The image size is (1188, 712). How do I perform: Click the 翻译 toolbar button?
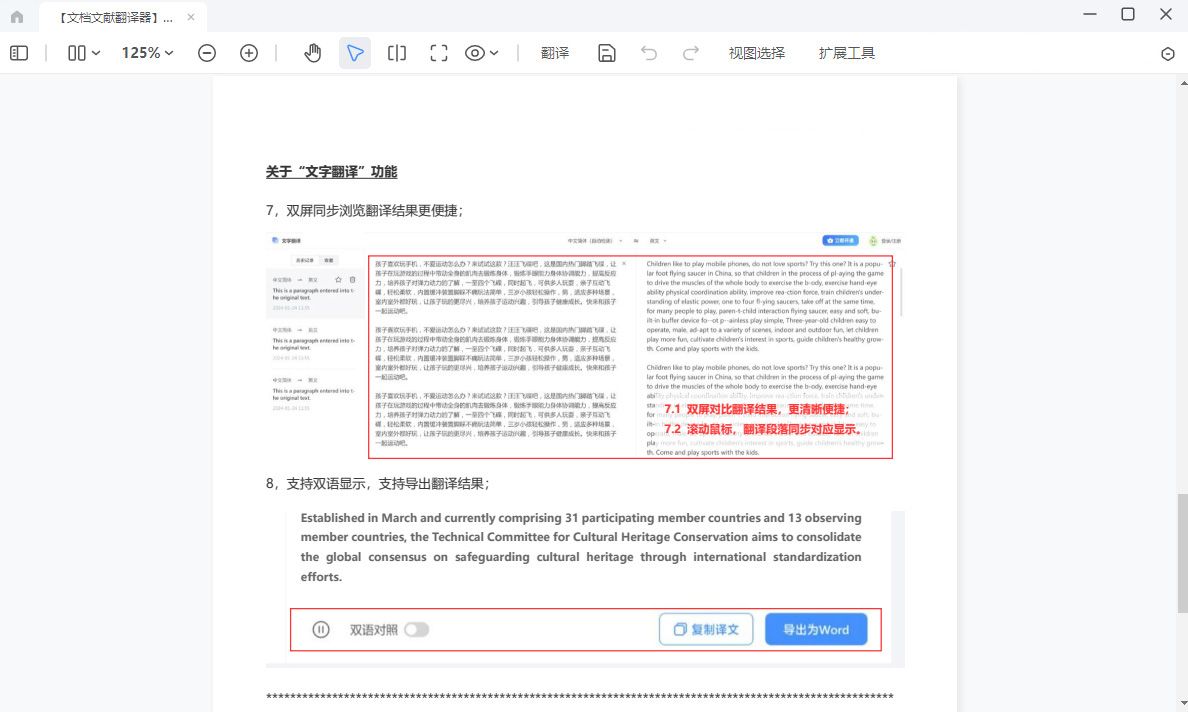[555, 53]
